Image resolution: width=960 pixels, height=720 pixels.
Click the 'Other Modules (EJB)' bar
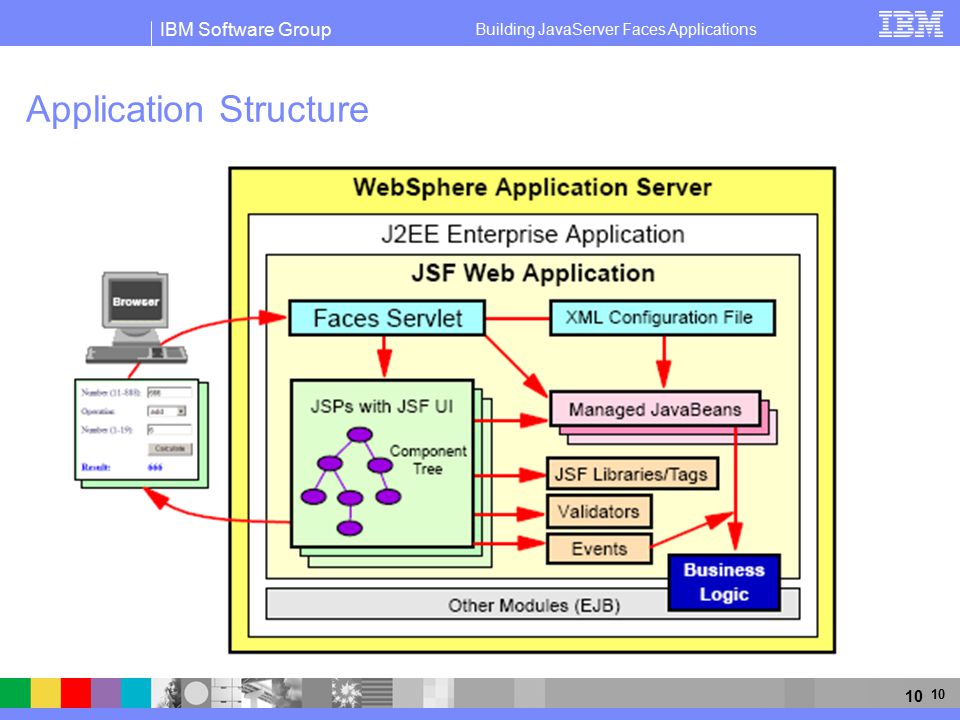pyautogui.click(x=533, y=605)
